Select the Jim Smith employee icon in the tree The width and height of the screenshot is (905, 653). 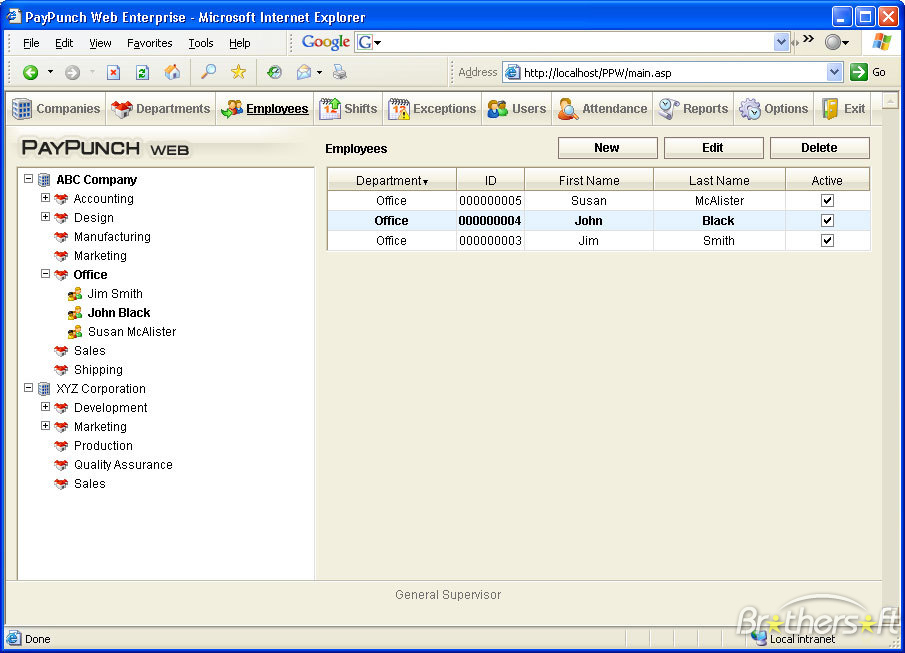pos(74,294)
